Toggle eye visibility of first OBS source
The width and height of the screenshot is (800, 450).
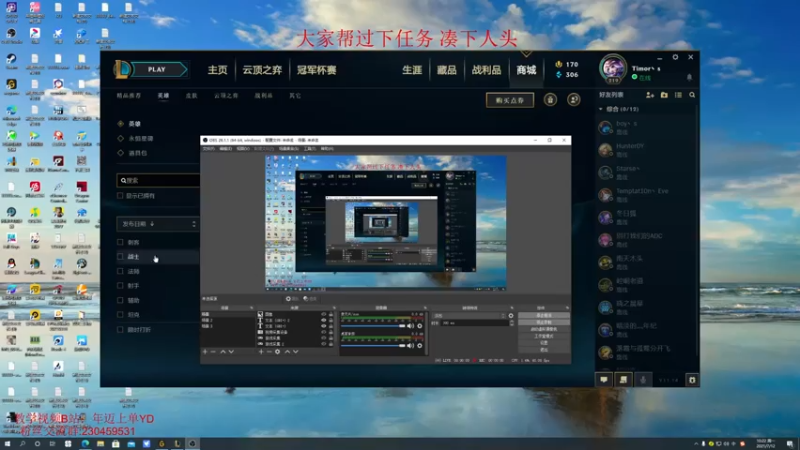pos(323,314)
